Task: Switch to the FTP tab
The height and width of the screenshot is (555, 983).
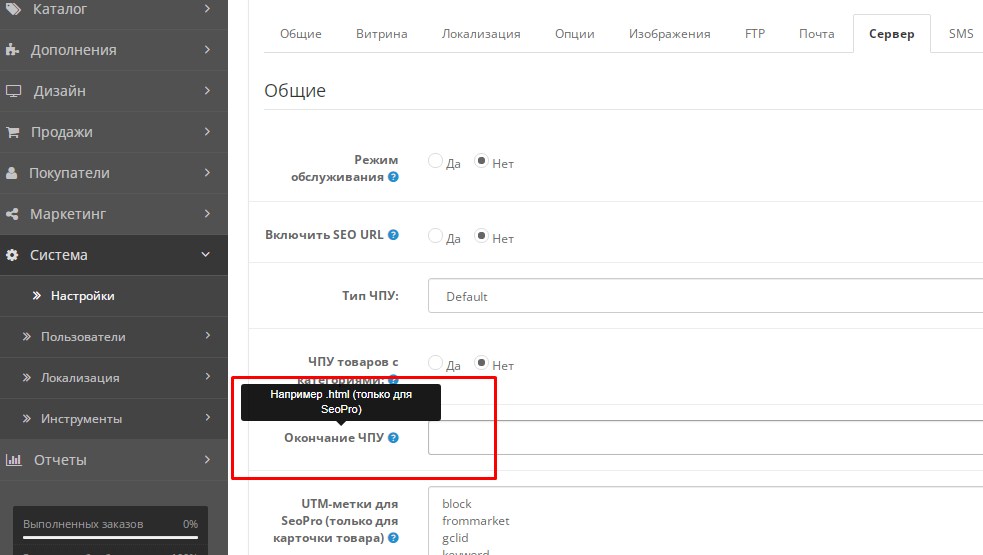Action: pyautogui.click(x=755, y=34)
